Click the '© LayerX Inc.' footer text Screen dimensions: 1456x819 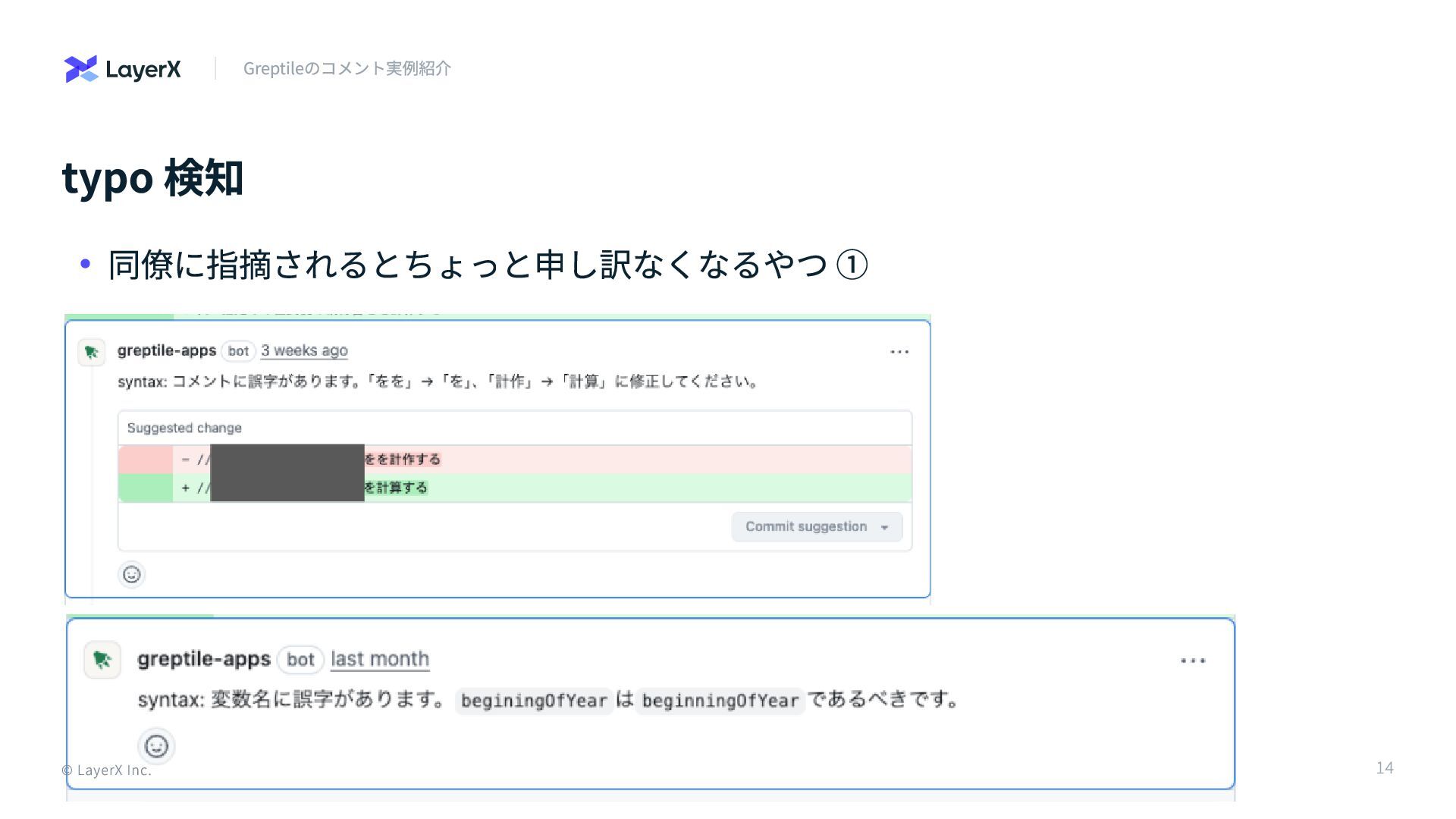click(x=107, y=770)
